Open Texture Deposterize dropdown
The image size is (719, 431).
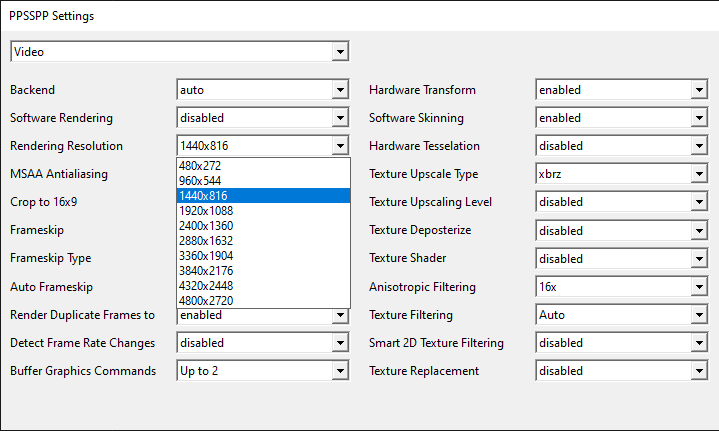click(x=622, y=231)
